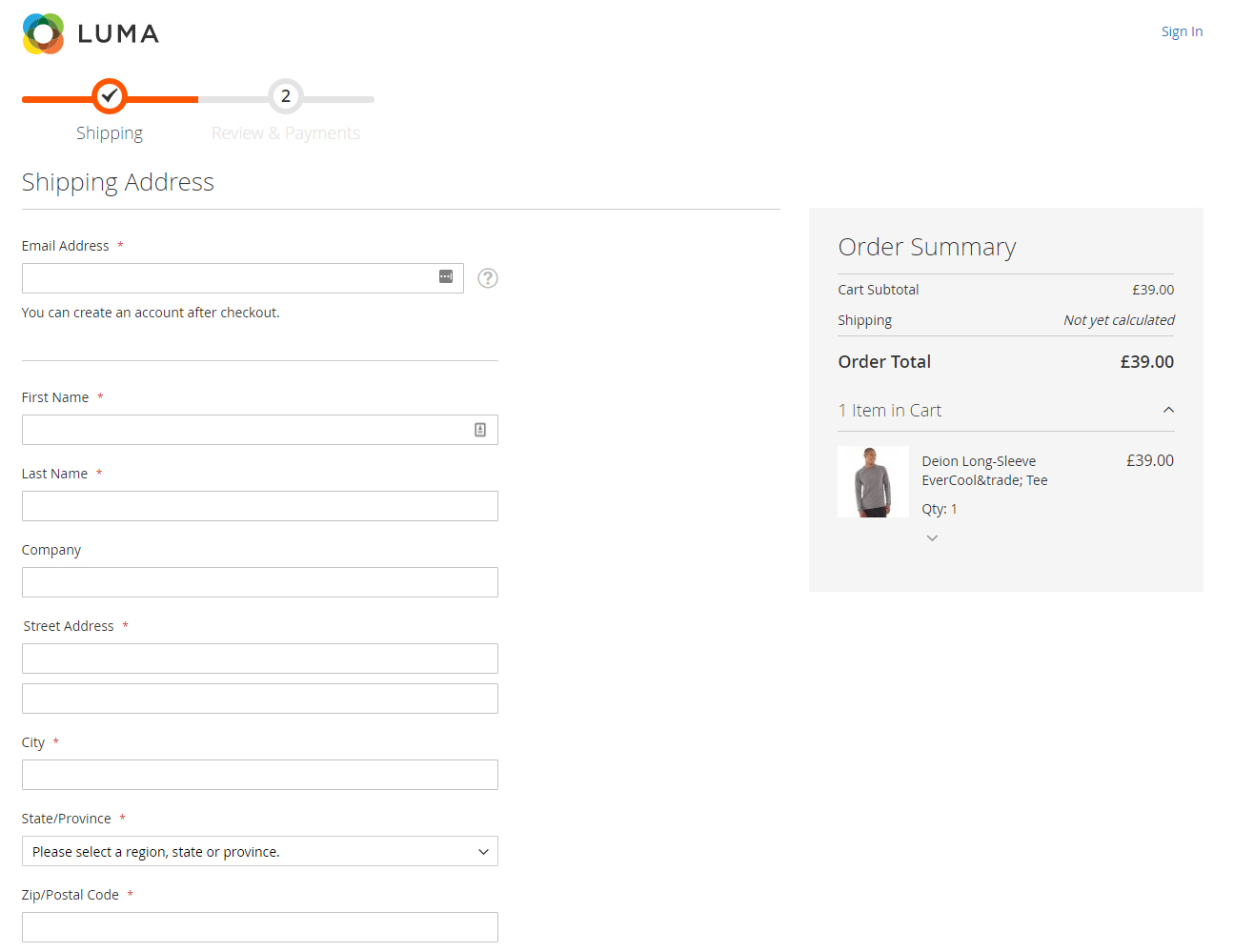The image size is (1254, 952).
Task: Click the City input field
Action: [260, 775]
